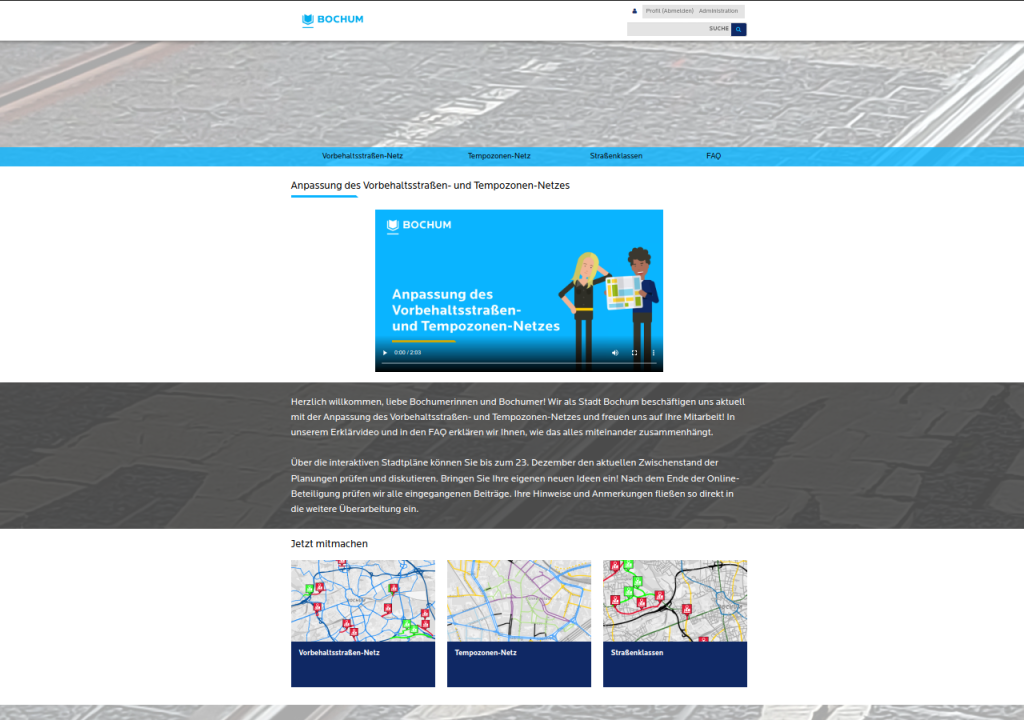
Task: Click the user profile icon in header bar
Action: pos(634,11)
